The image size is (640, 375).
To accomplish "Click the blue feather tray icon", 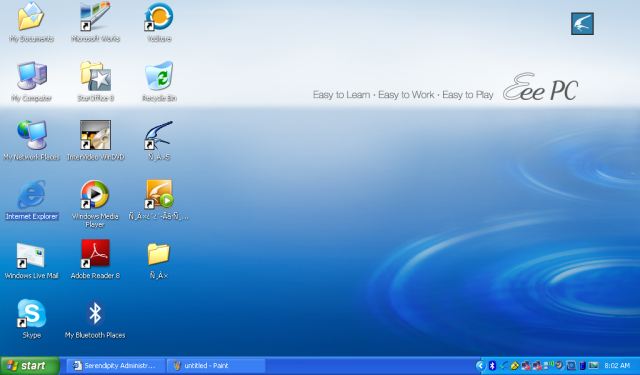I will click(x=504, y=366).
